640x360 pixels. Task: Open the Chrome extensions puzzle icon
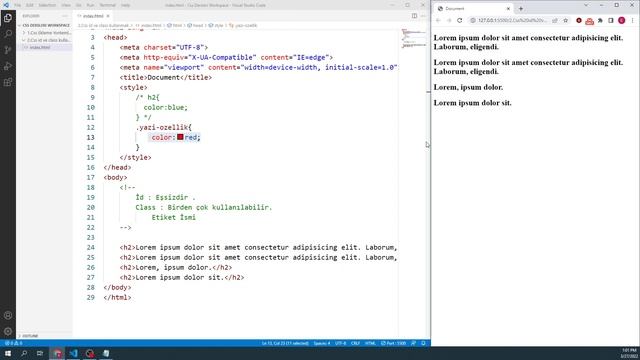[x=600, y=20]
